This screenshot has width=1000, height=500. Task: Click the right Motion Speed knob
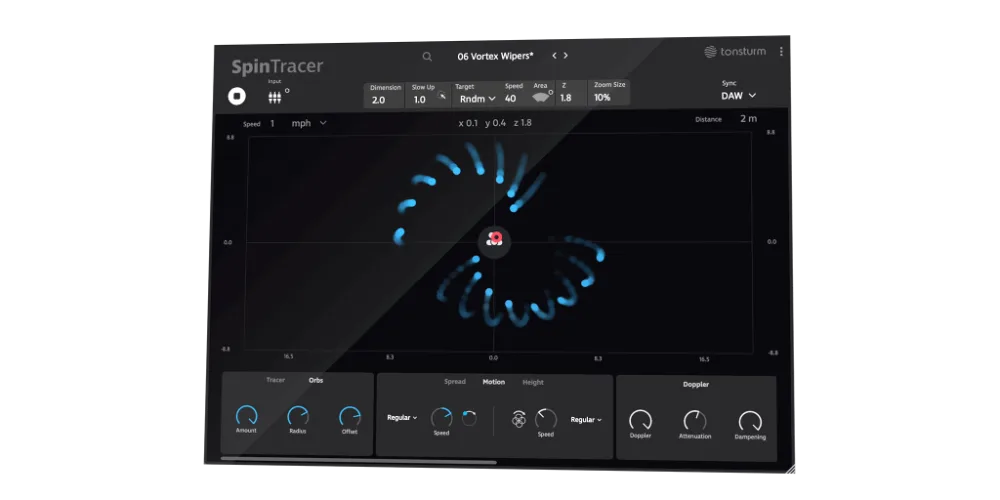point(545,419)
